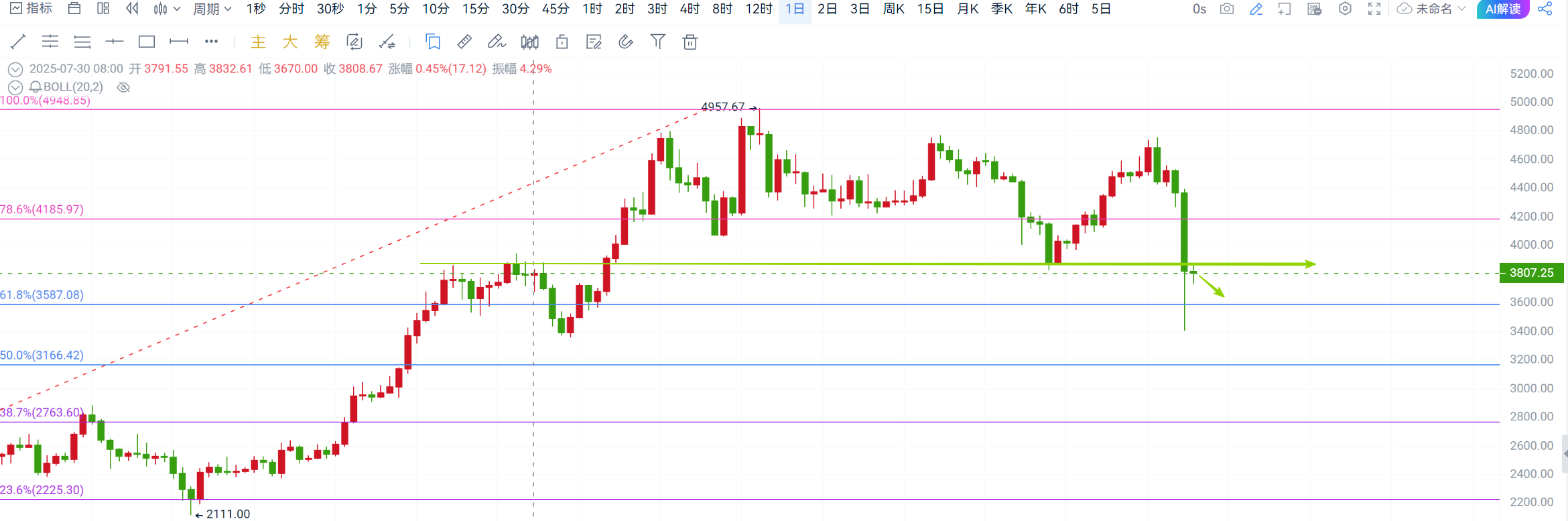The image size is (1568, 521).
Task: Select the 10分 interval
Action: coord(436,9)
